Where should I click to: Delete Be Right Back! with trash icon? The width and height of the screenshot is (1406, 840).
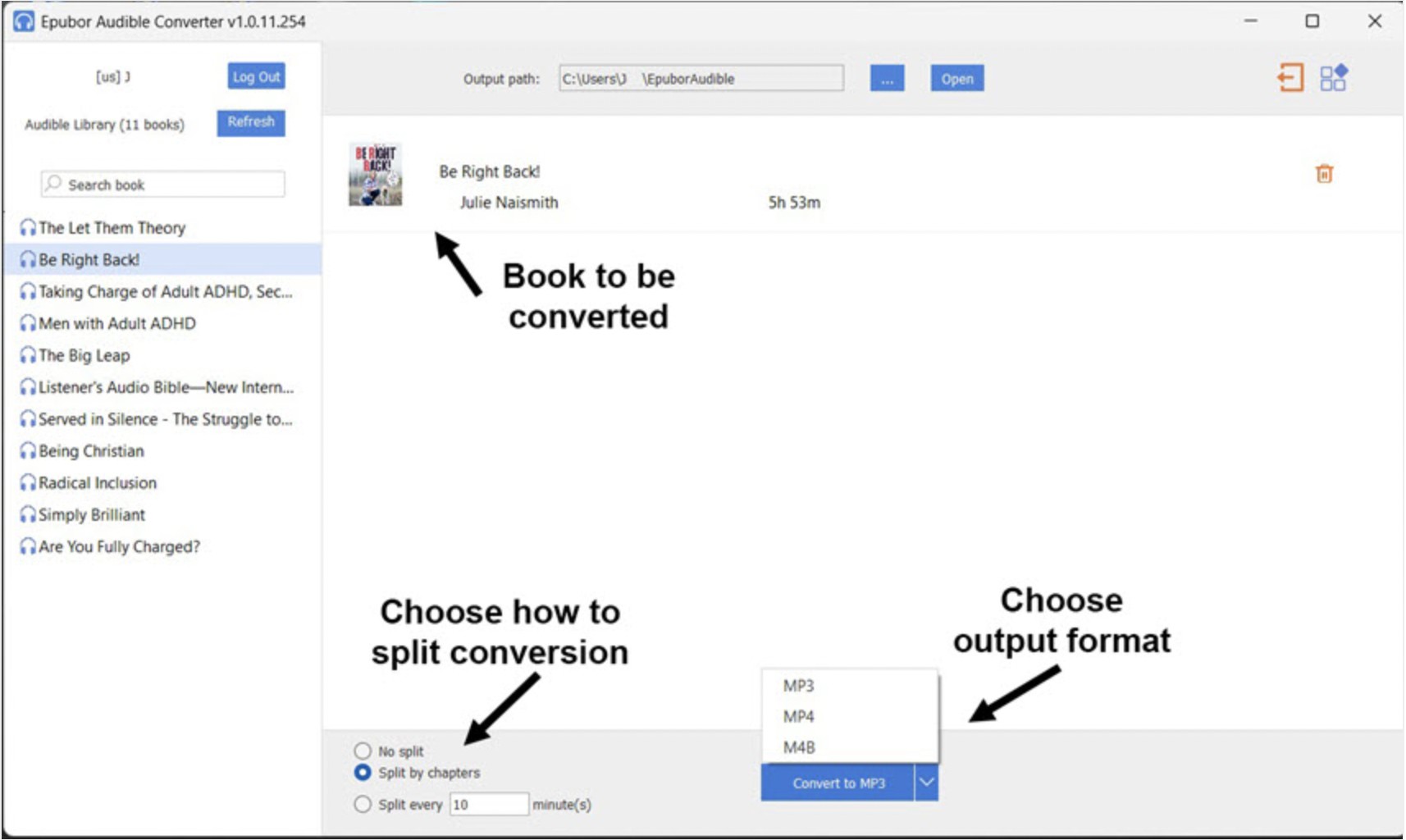tap(1324, 174)
